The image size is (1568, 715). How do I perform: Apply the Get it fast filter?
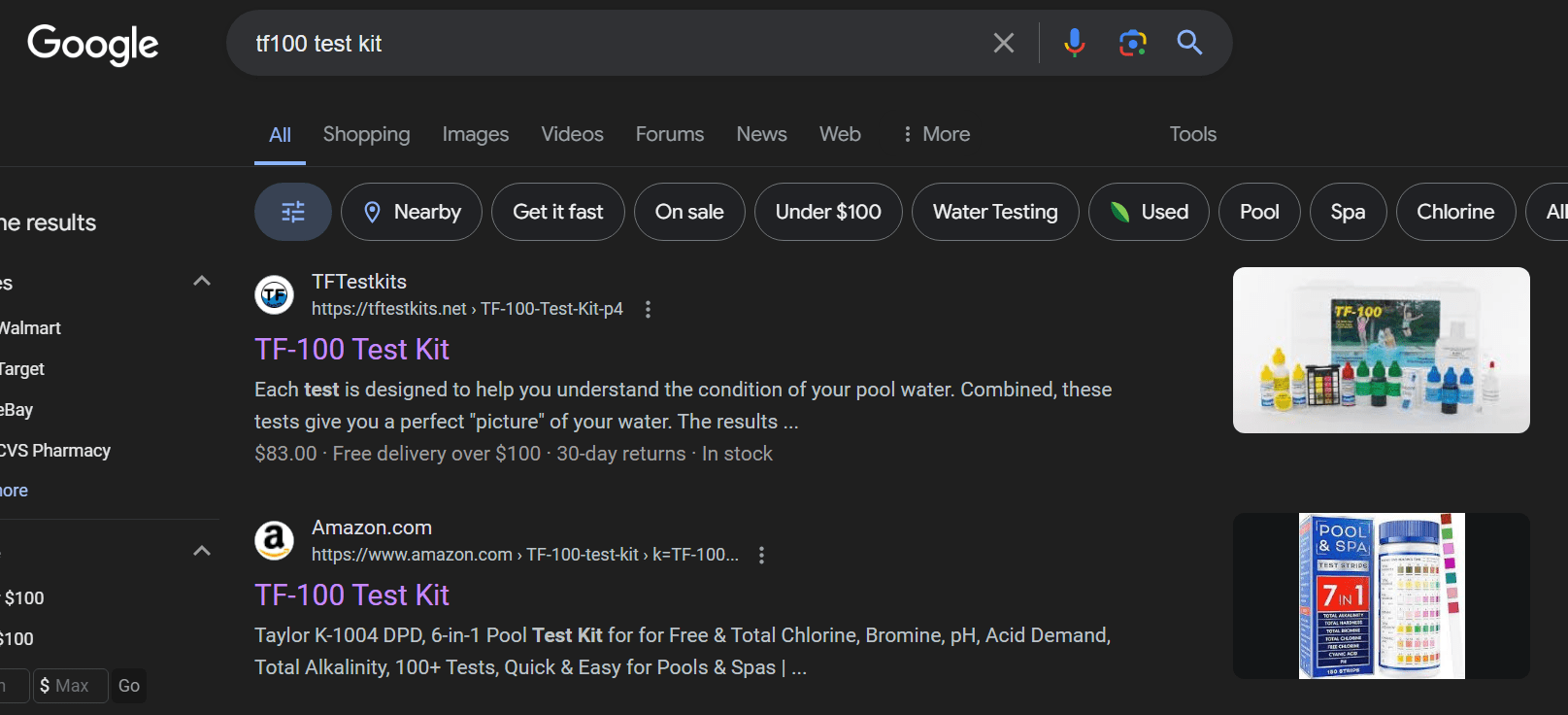(558, 212)
